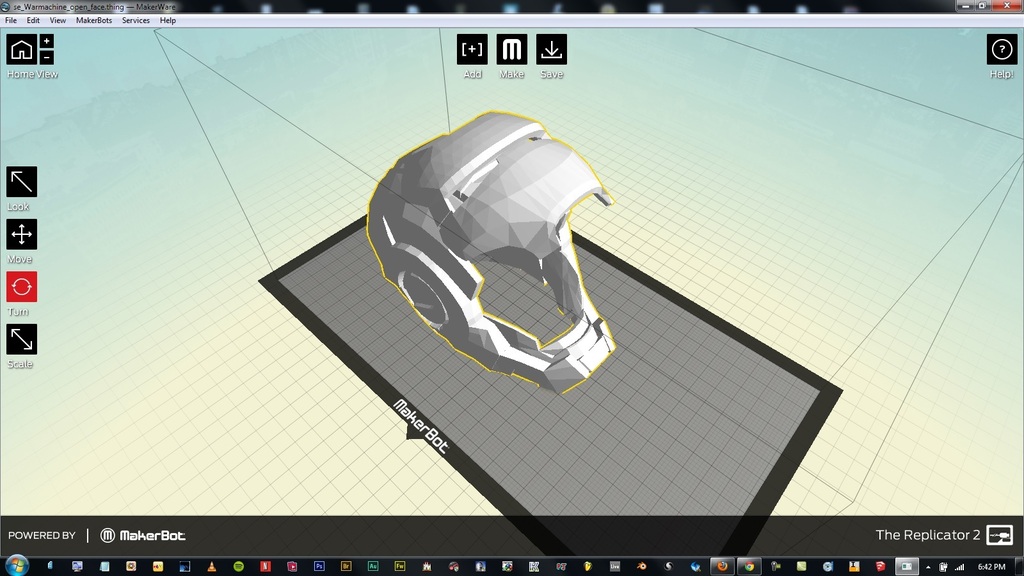This screenshot has height=576, width=1024.
Task: Add a model with the Add icon
Action: [472, 49]
